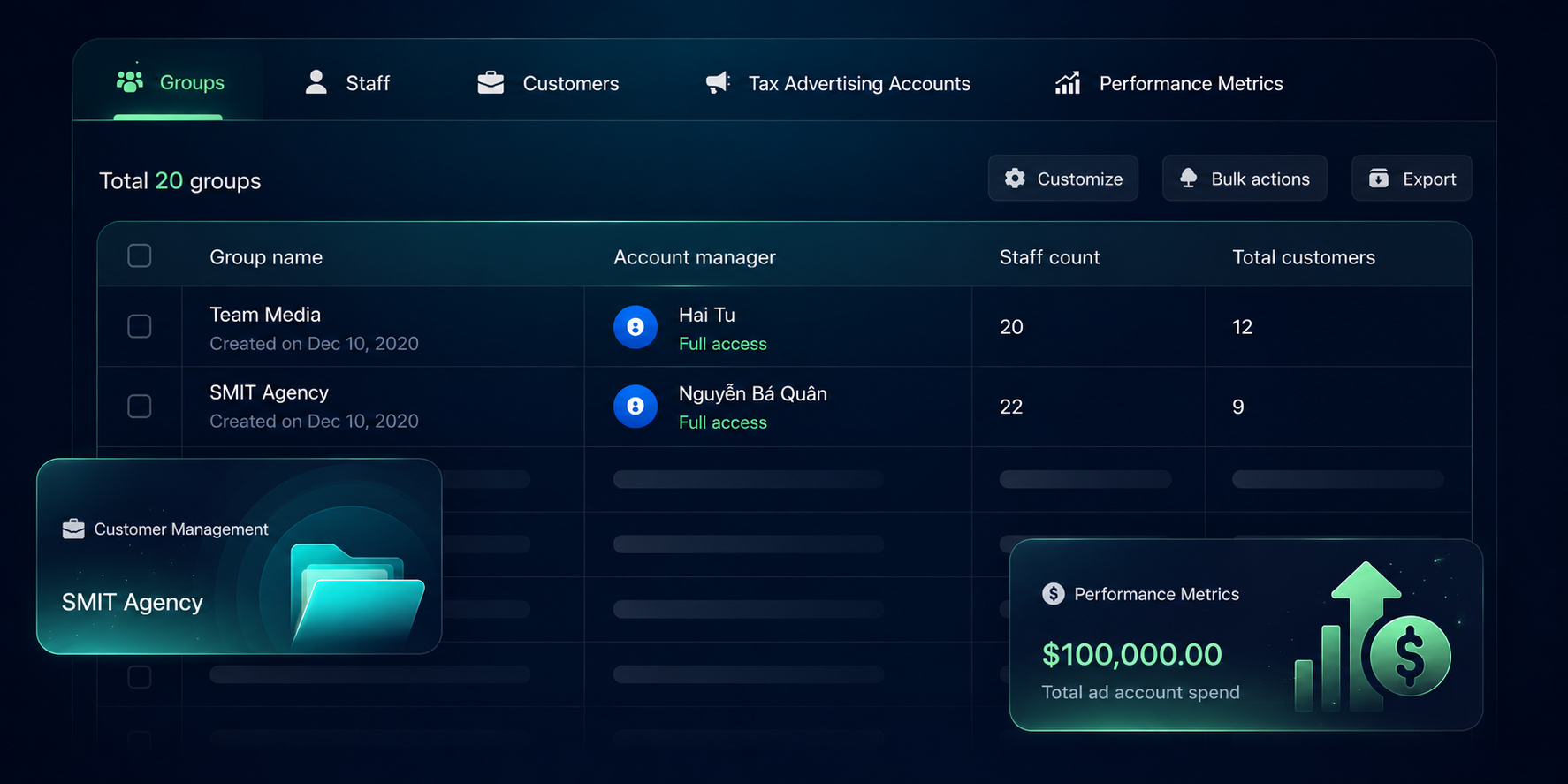Click the Customer Management card label
Screen dimensions: 1568x784
pos(181,529)
